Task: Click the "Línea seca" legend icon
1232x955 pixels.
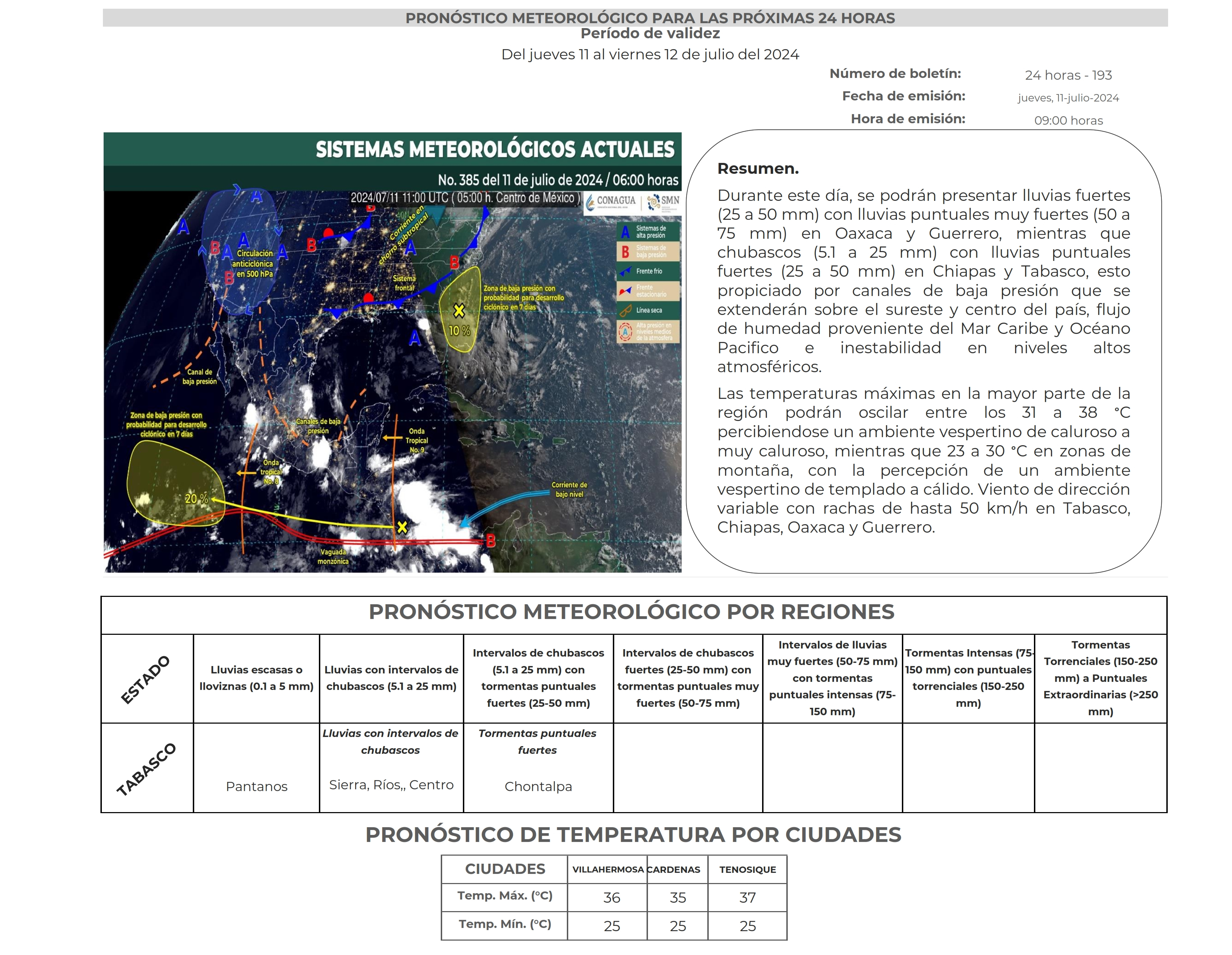Action: (x=625, y=311)
